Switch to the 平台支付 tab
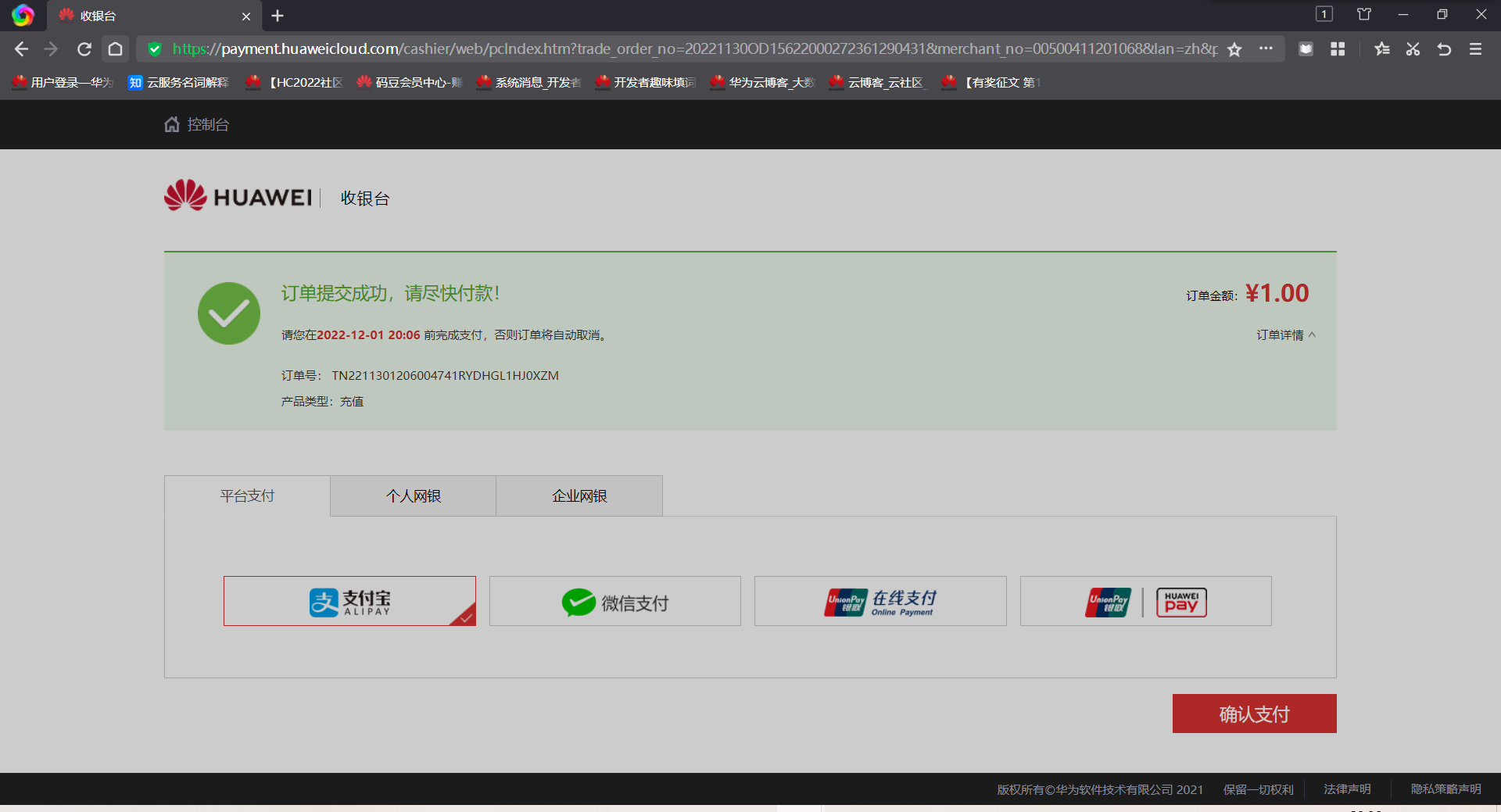Screen dimensions: 1501x812 click(247, 495)
